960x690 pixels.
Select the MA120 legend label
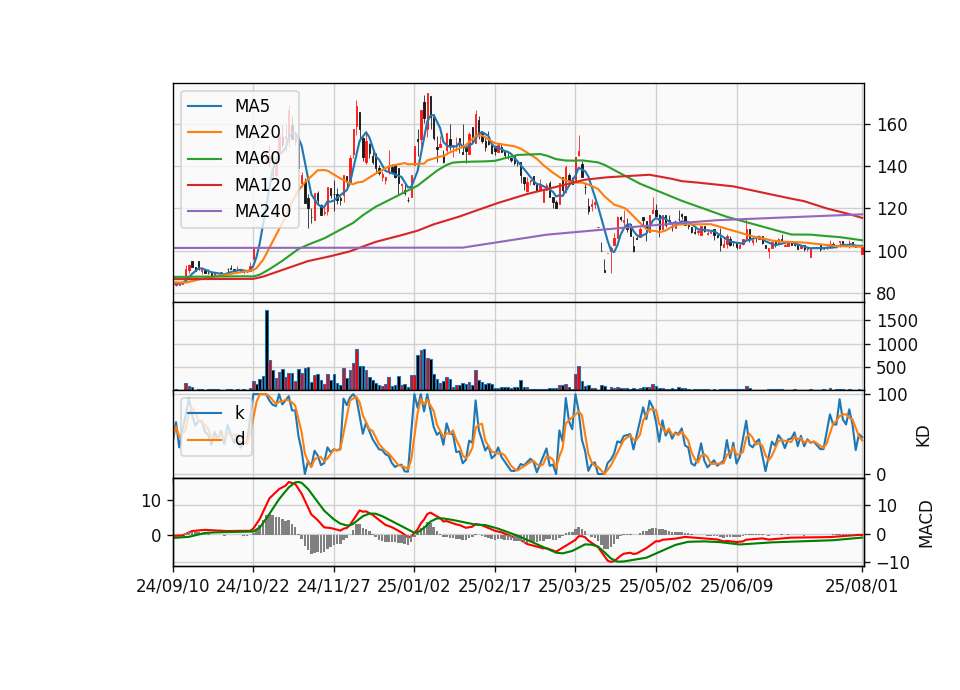(x=263, y=184)
